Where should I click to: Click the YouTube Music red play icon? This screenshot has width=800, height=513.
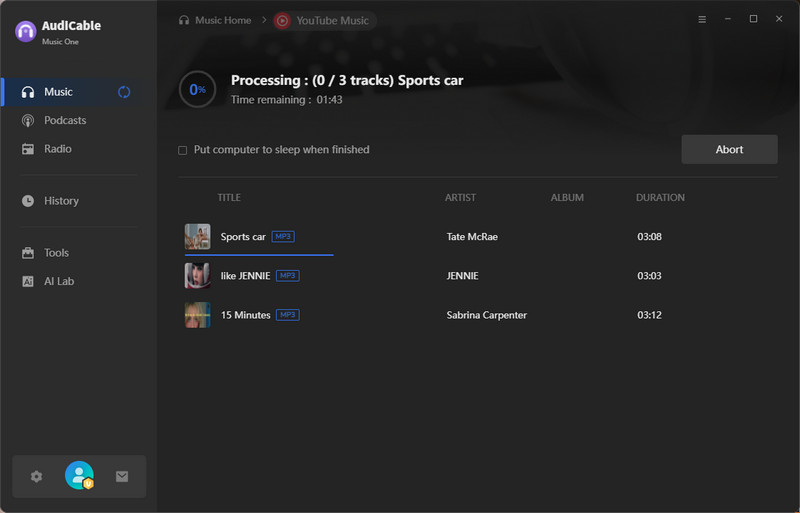tap(282, 20)
